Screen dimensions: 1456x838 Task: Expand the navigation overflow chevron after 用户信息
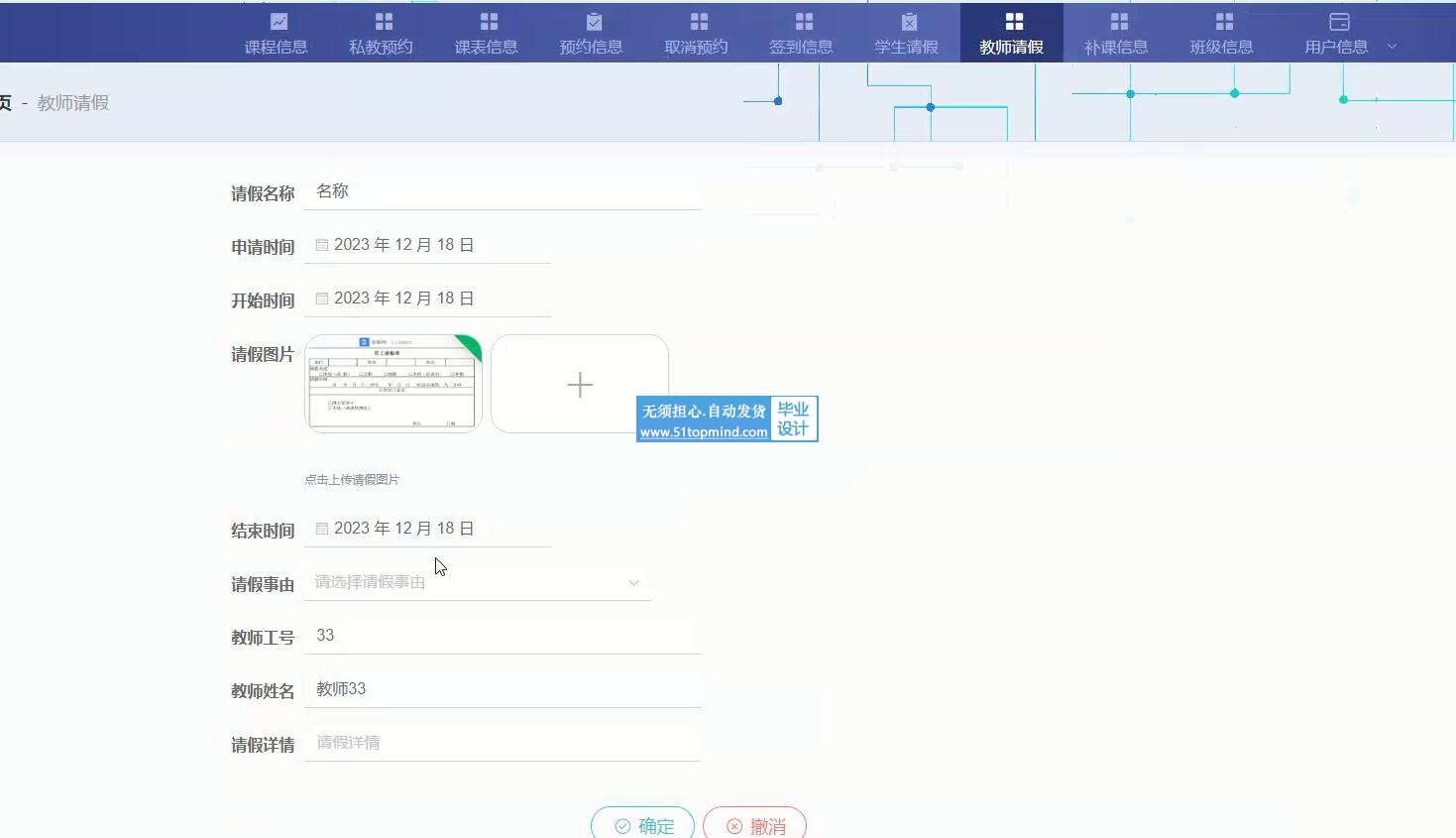1392,47
